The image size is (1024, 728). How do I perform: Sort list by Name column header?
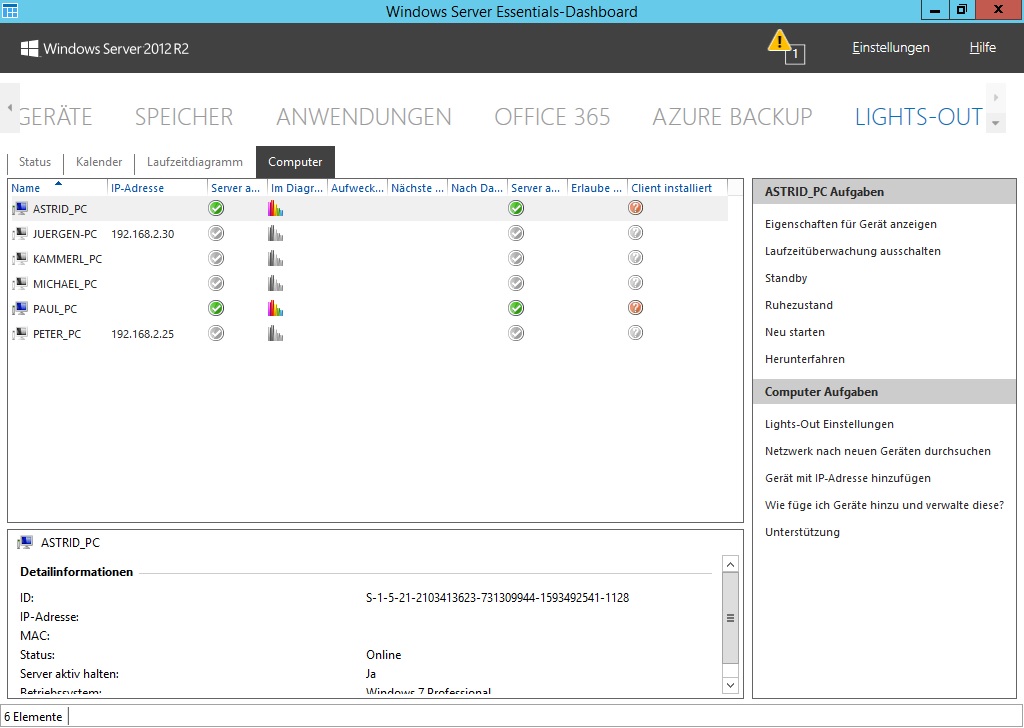26,188
